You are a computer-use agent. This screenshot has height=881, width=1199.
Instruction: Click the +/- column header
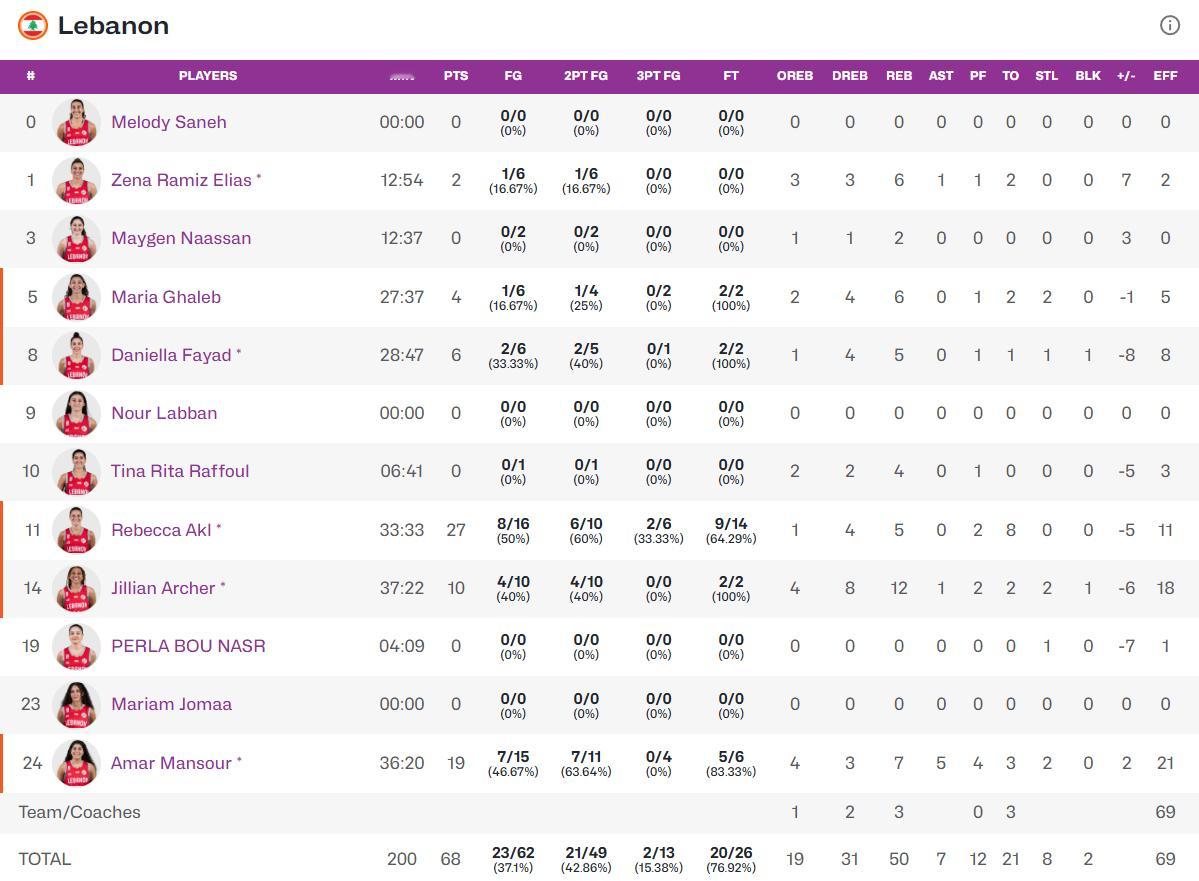click(x=1126, y=76)
